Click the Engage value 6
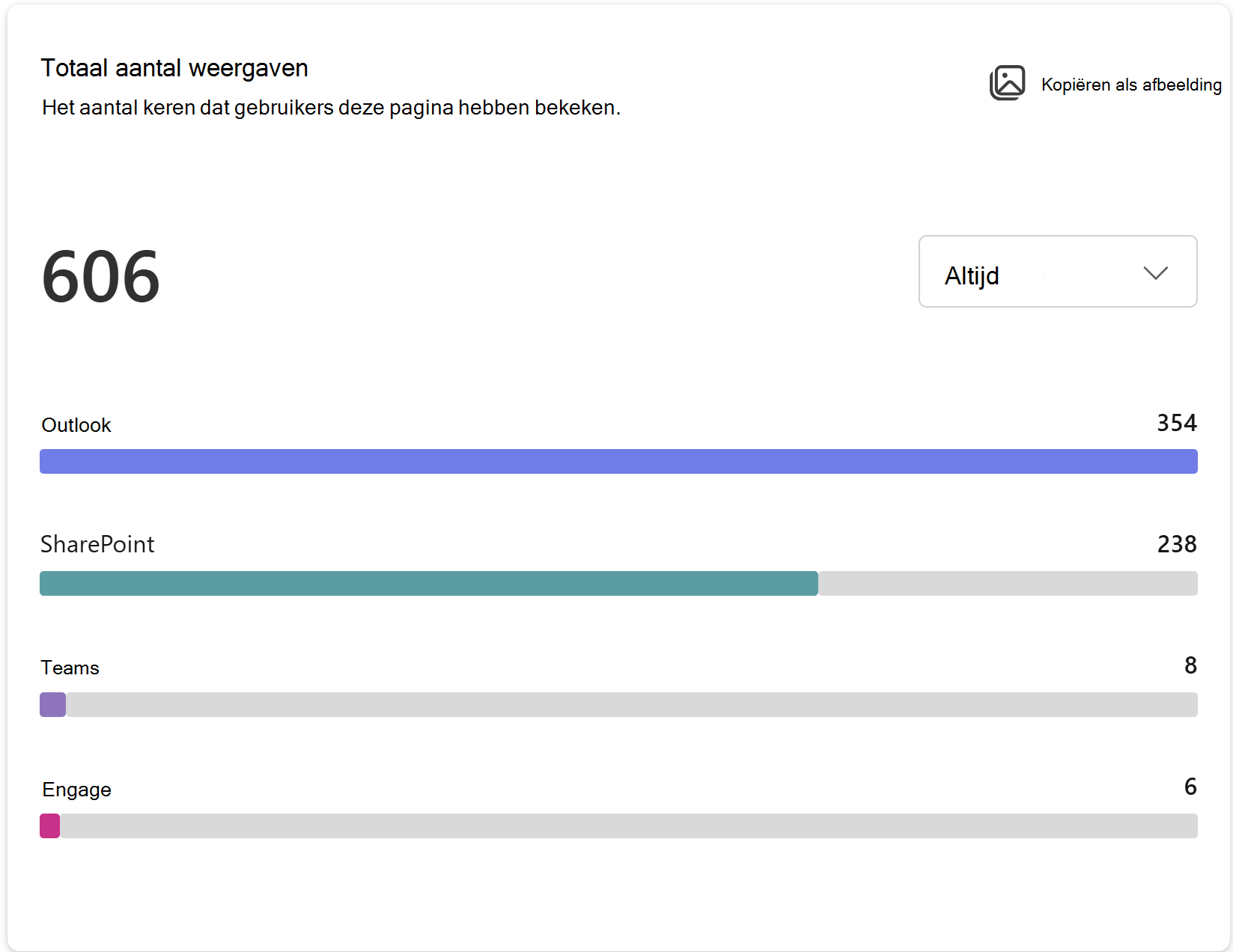Viewport: 1233px width, 952px height. pyautogui.click(x=1190, y=787)
